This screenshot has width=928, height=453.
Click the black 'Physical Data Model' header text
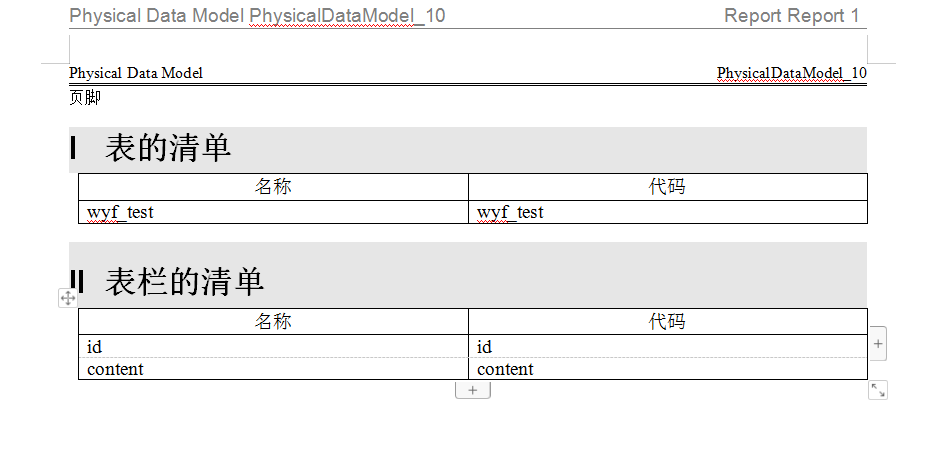point(136,73)
